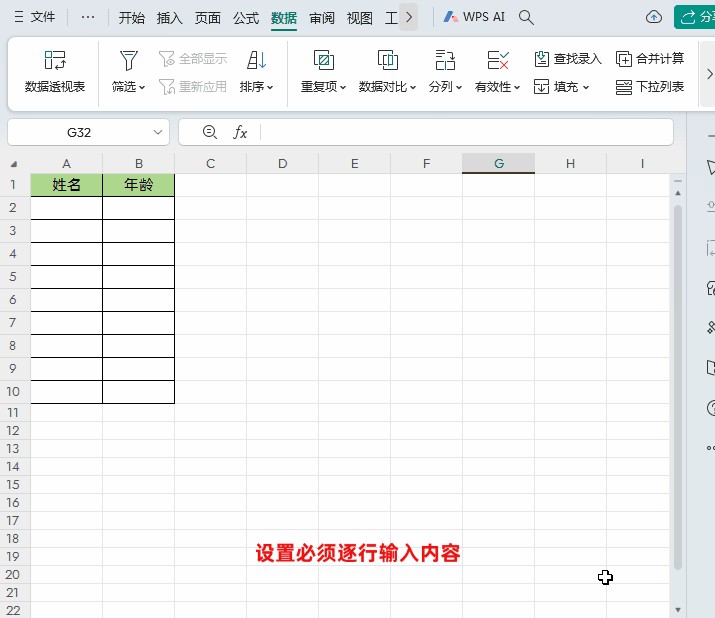Viewport: 715px width, 618px height.
Task: Click the zoom magnifier in the formula bar
Action: (210, 132)
